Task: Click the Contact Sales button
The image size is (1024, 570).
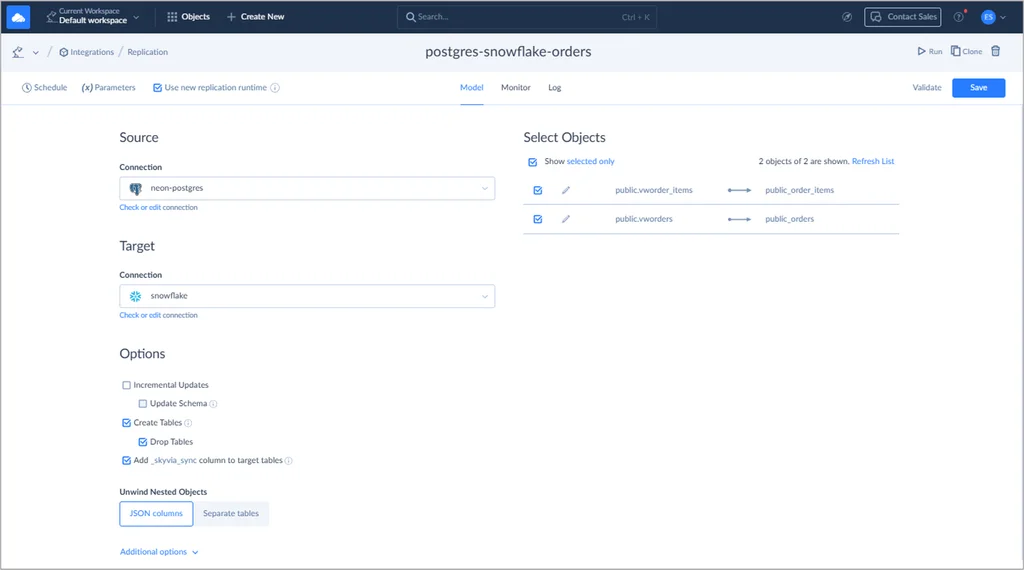Action: [x=903, y=17]
